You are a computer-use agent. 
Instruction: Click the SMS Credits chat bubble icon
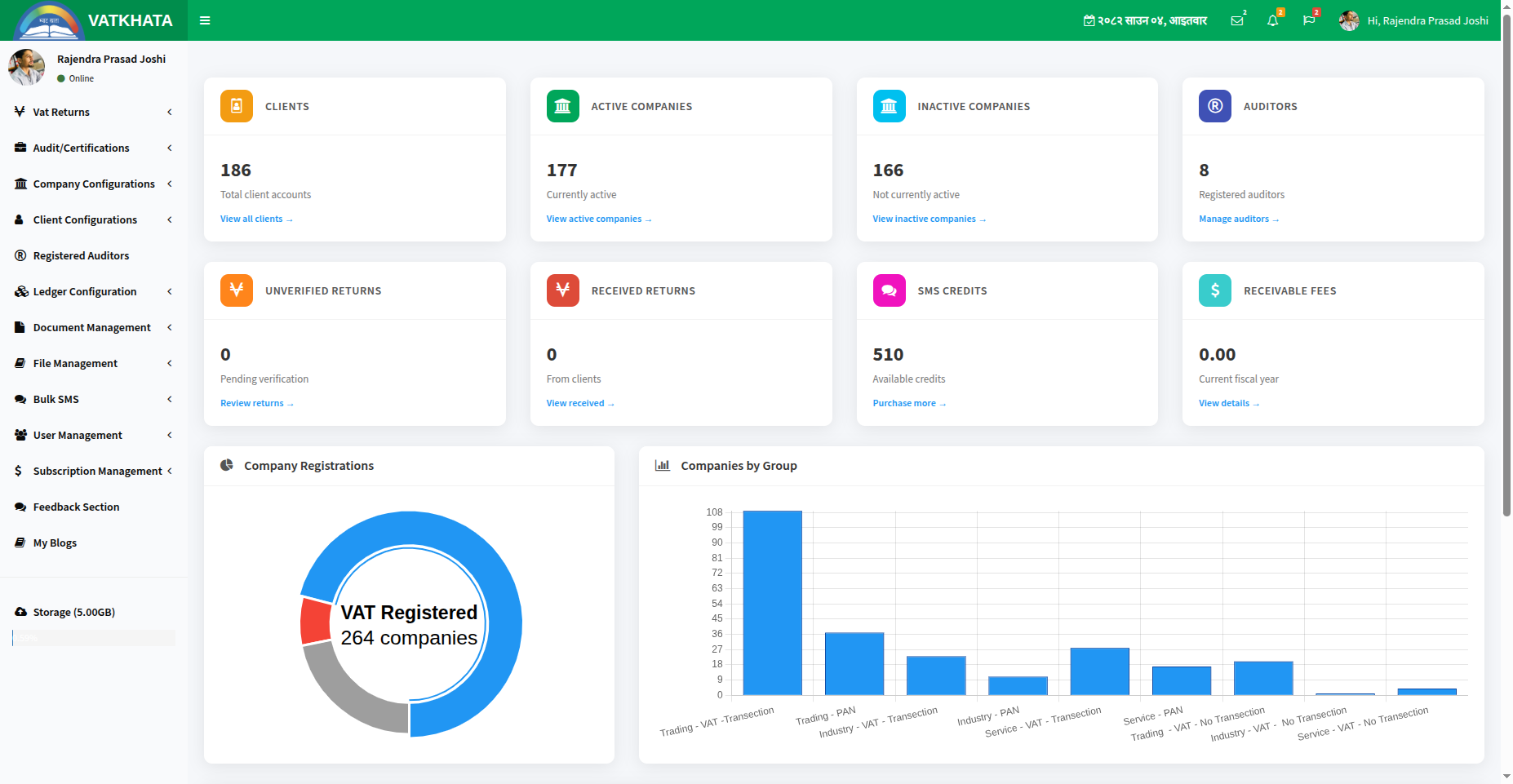(889, 290)
